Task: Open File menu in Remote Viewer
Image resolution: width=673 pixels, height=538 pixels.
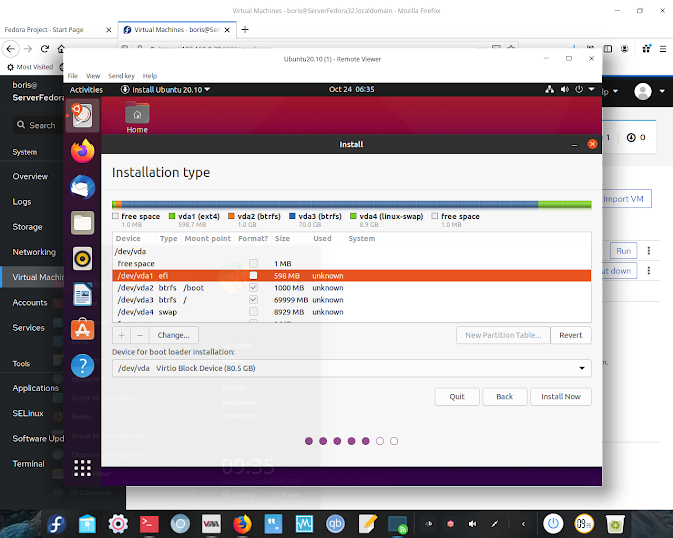Action: 73,76
